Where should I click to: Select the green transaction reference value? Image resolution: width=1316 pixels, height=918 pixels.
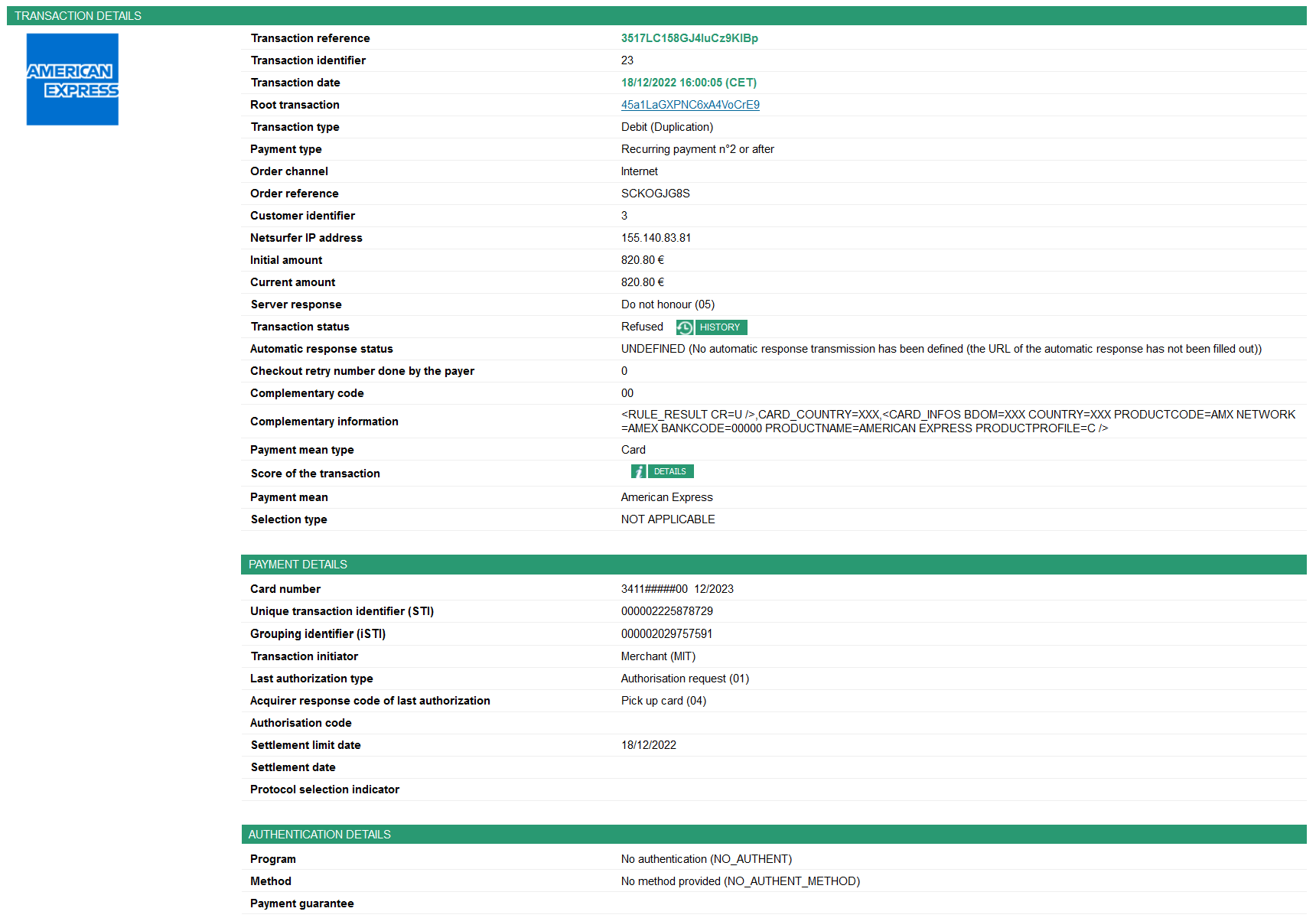tap(689, 38)
